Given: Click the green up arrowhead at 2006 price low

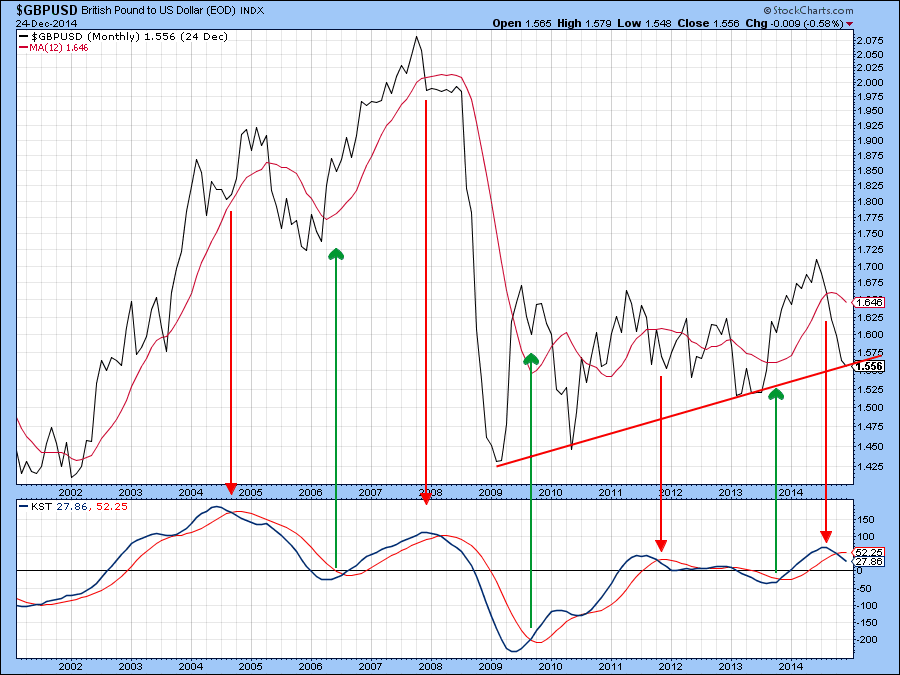Looking at the screenshot, I should coord(336,255).
